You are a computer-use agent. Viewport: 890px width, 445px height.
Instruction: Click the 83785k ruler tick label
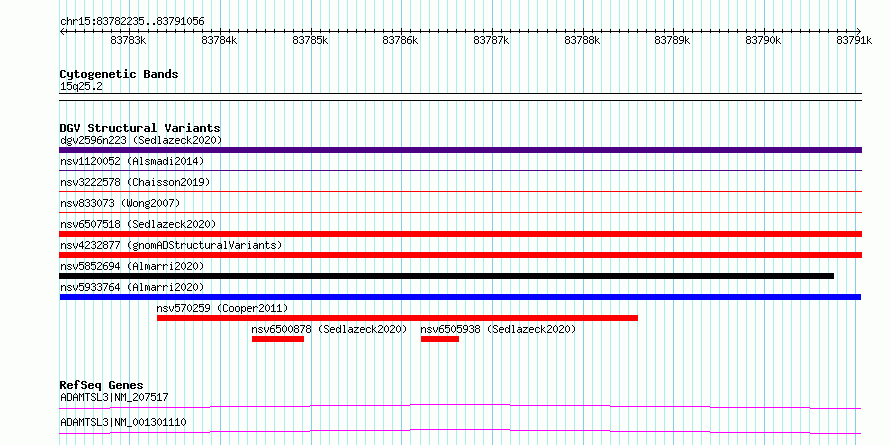[310, 40]
